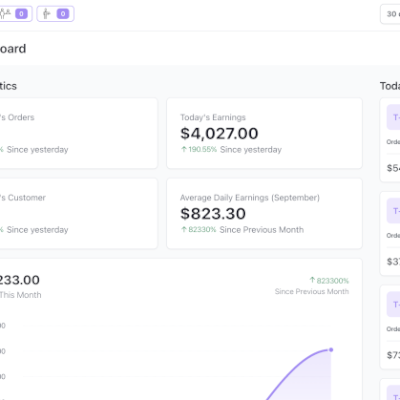The height and width of the screenshot is (400, 400).
Task: Click the 'Since Previous Month' text in Average Daily Earnings
Action: pos(262,230)
